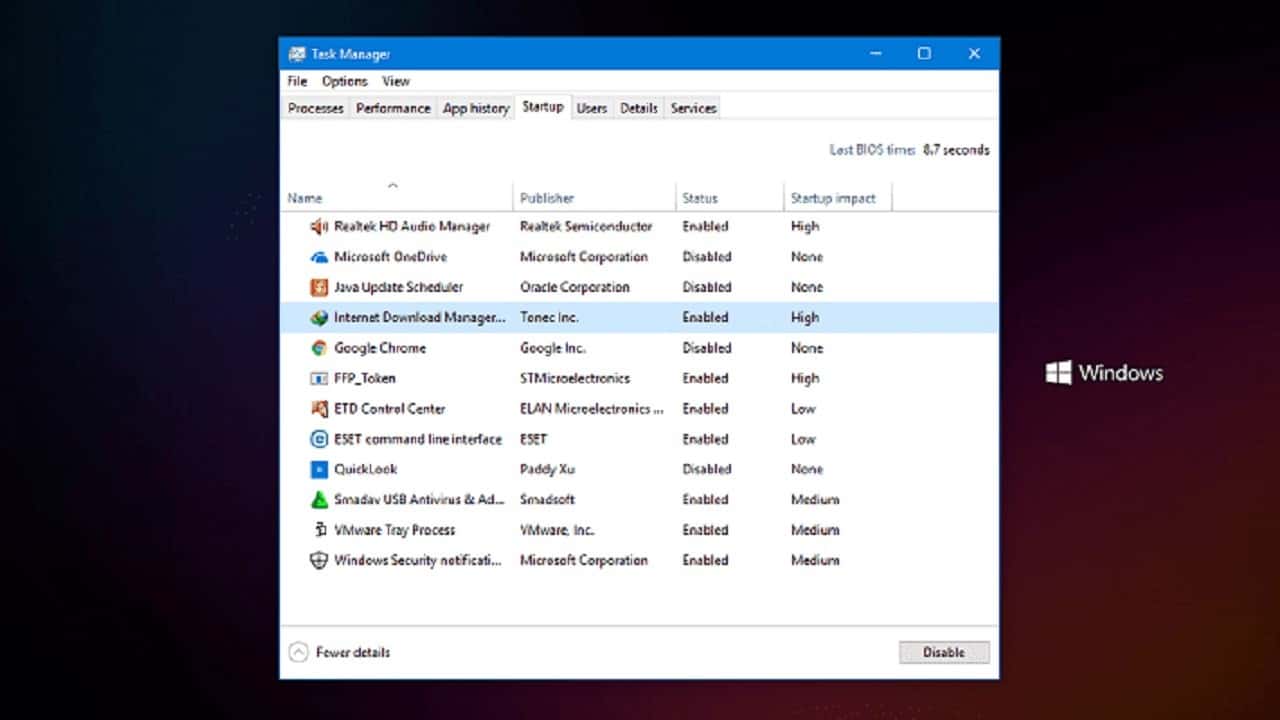Screen dimensions: 1280x720
Task: Select the Realtek HD Audio Manager row name
Action: (x=412, y=227)
